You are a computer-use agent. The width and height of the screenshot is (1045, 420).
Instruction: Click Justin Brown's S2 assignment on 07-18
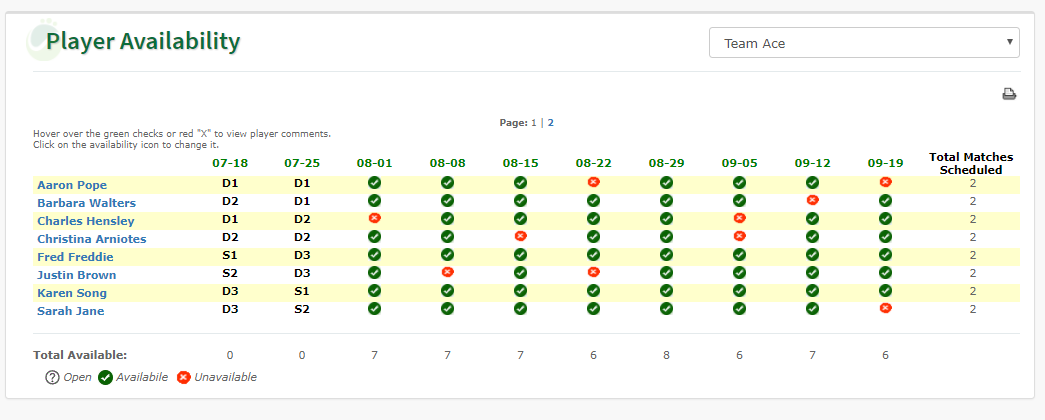point(229,275)
